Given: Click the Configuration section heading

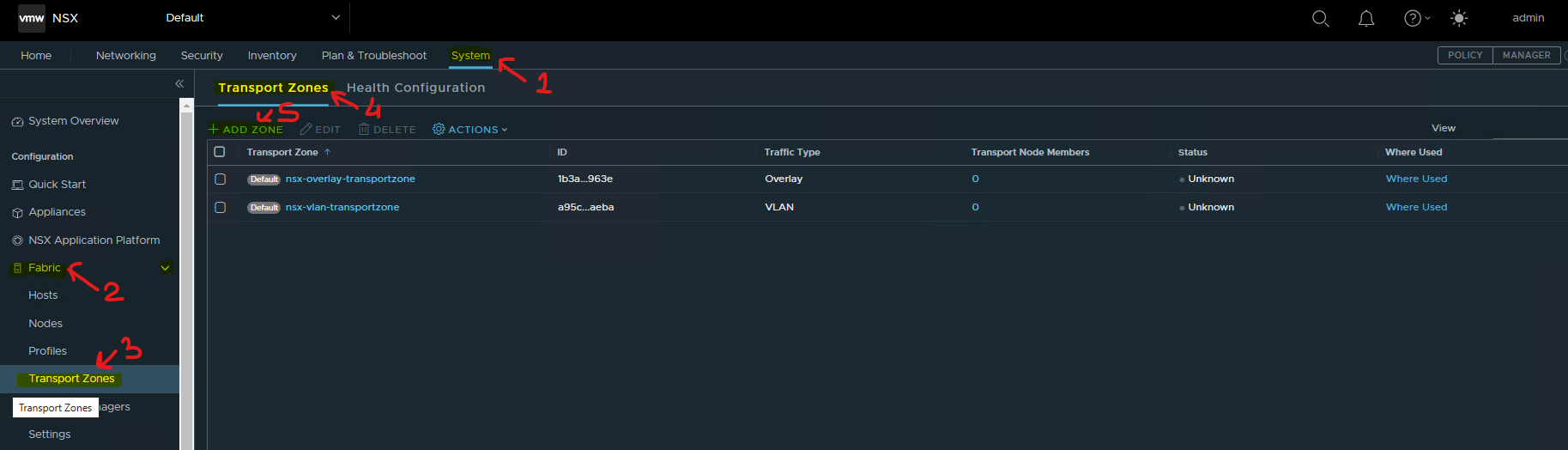Looking at the screenshot, I should tap(42, 156).
